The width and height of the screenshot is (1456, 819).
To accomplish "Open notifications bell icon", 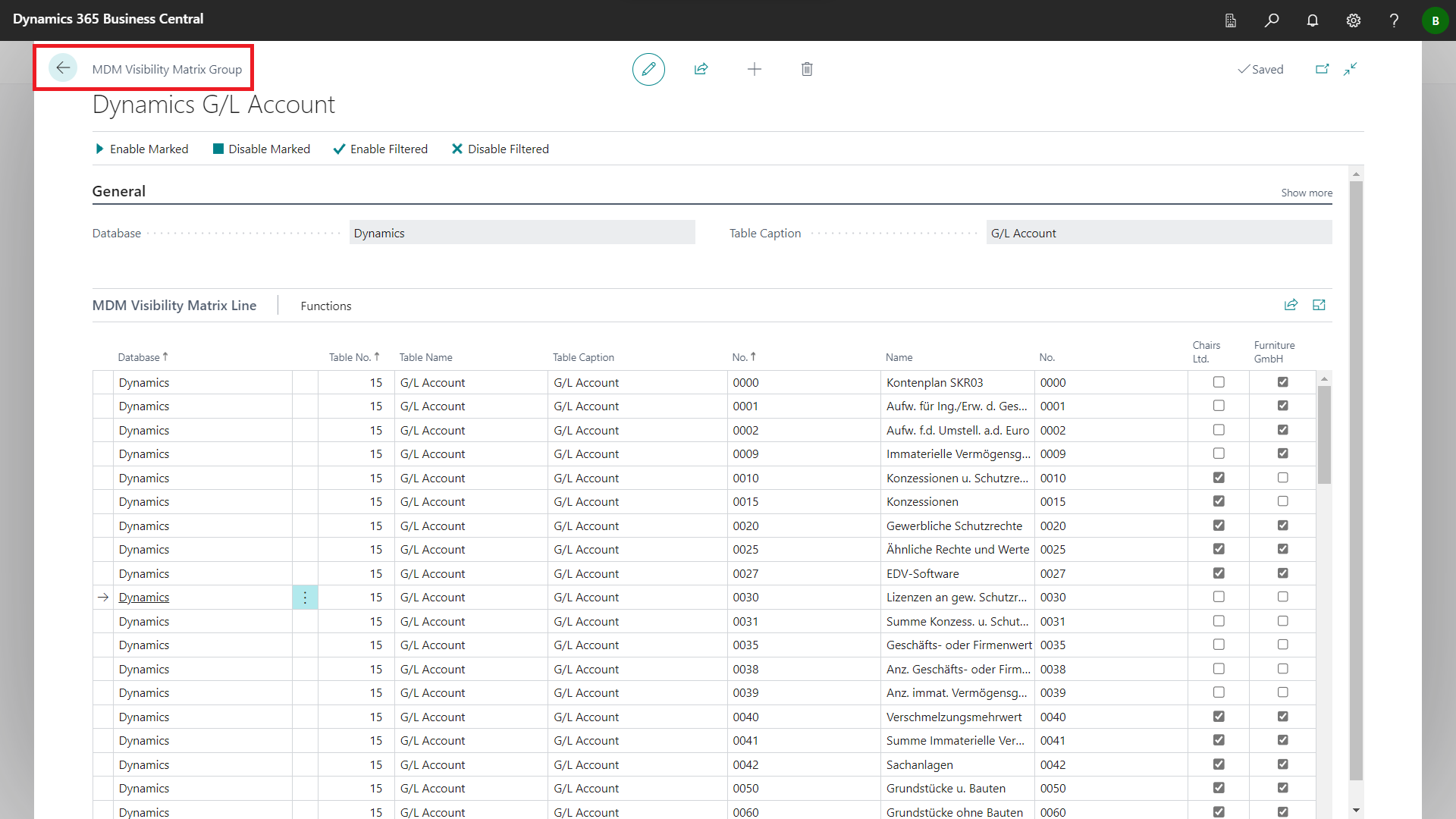I will coord(1313,20).
